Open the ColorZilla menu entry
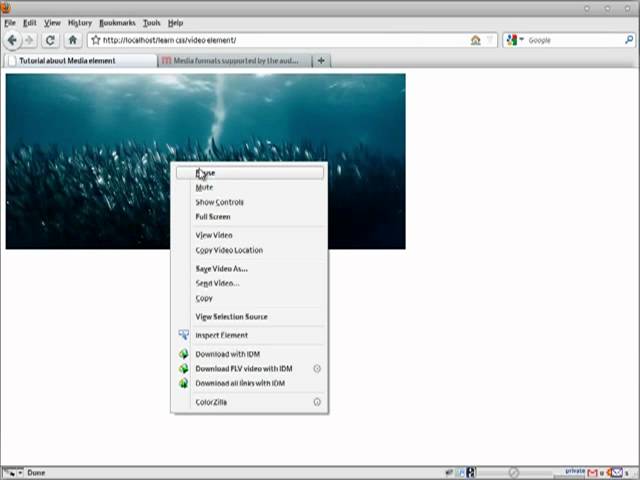This screenshot has width=640, height=480. (x=250, y=402)
